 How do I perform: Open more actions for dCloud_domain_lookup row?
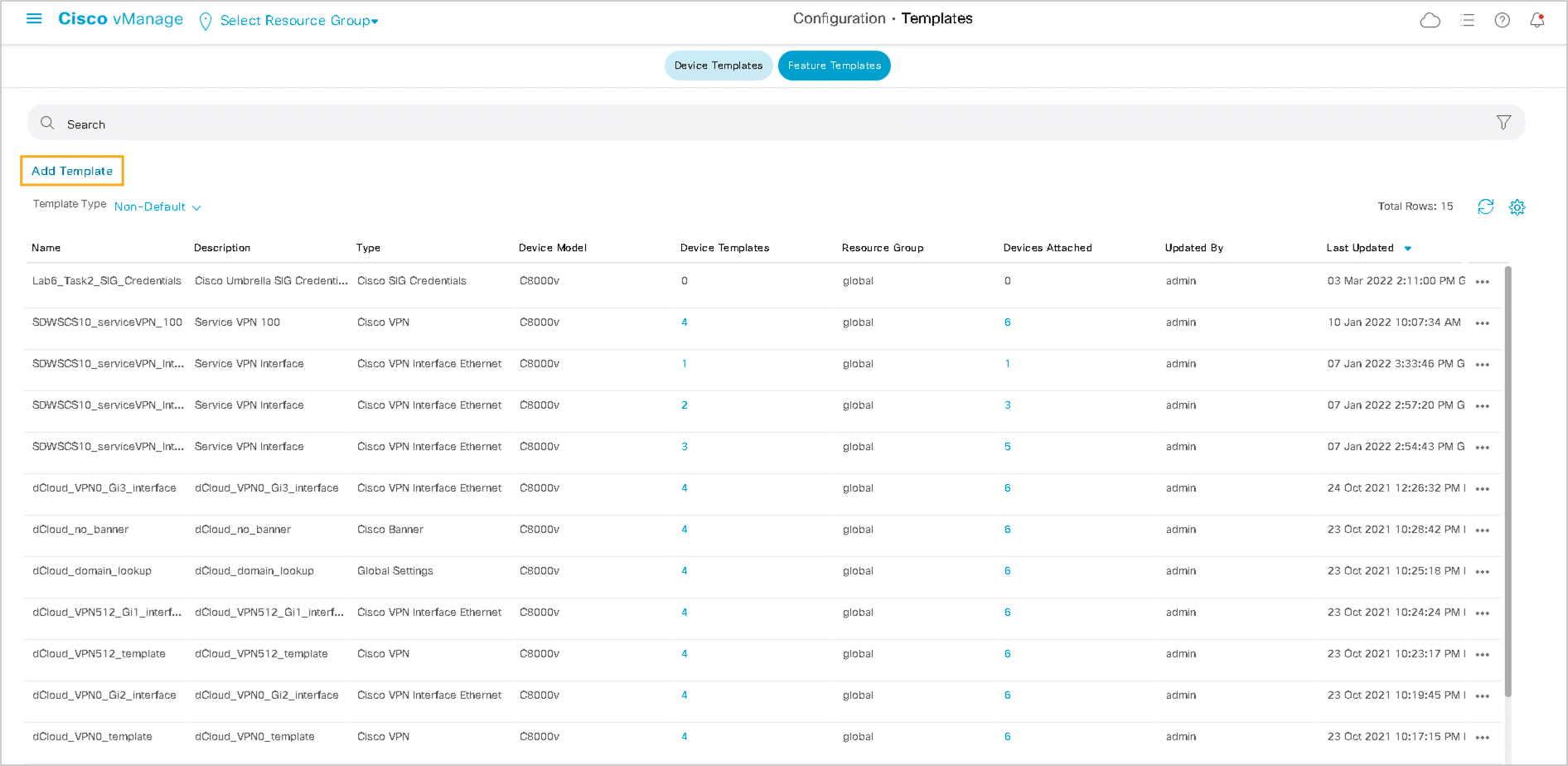(x=1483, y=572)
